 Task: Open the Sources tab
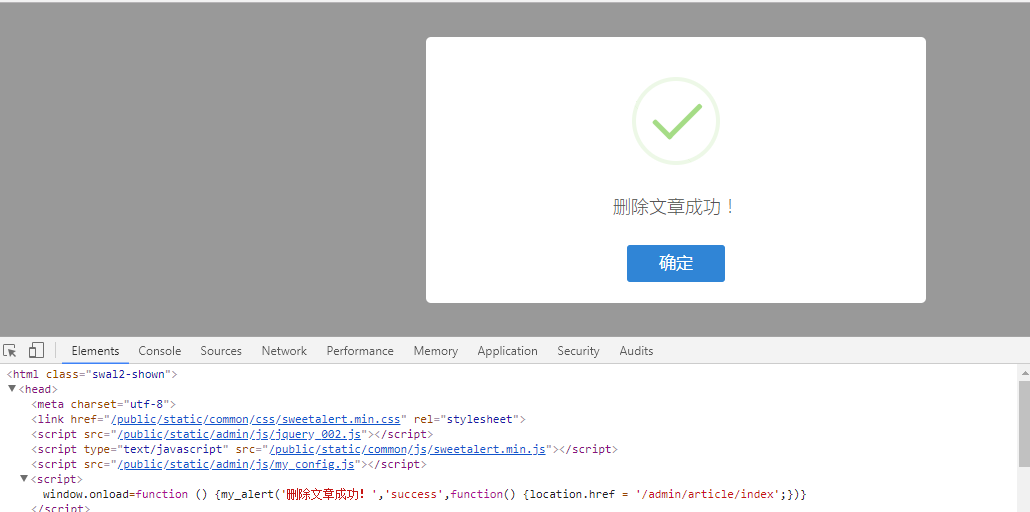(x=221, y=351)
